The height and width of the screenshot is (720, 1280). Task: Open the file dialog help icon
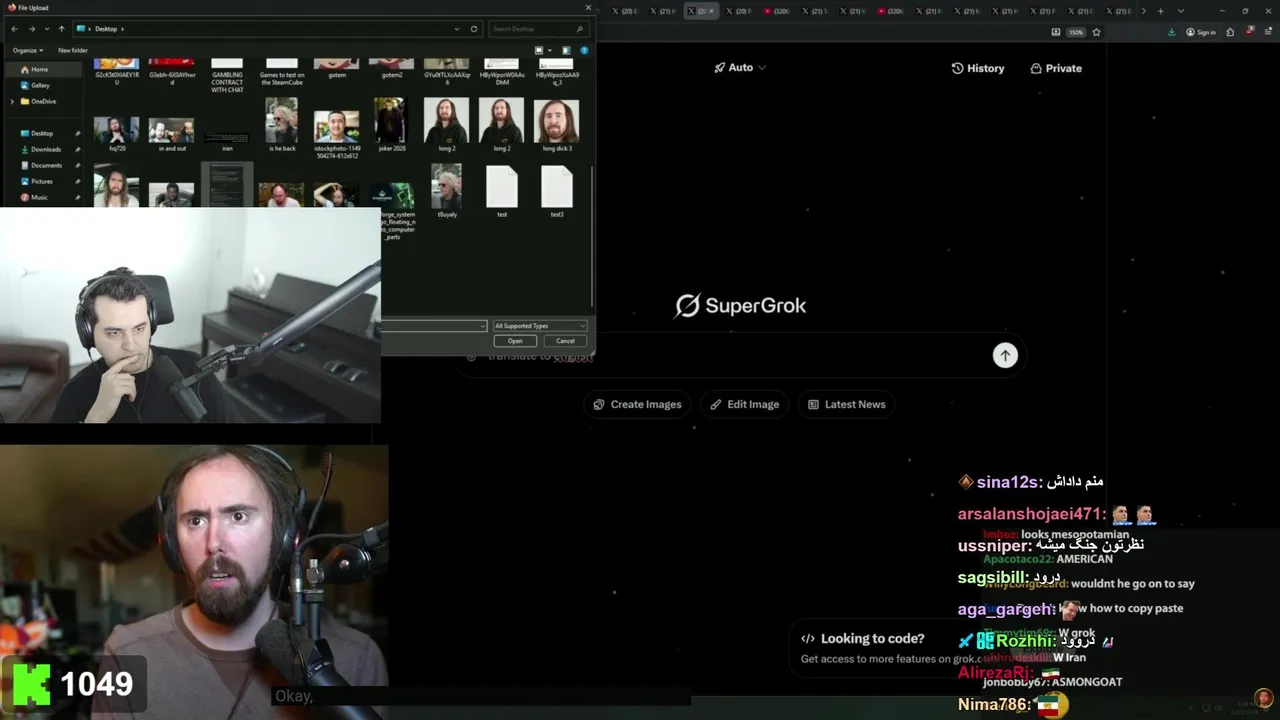(584, 50)
